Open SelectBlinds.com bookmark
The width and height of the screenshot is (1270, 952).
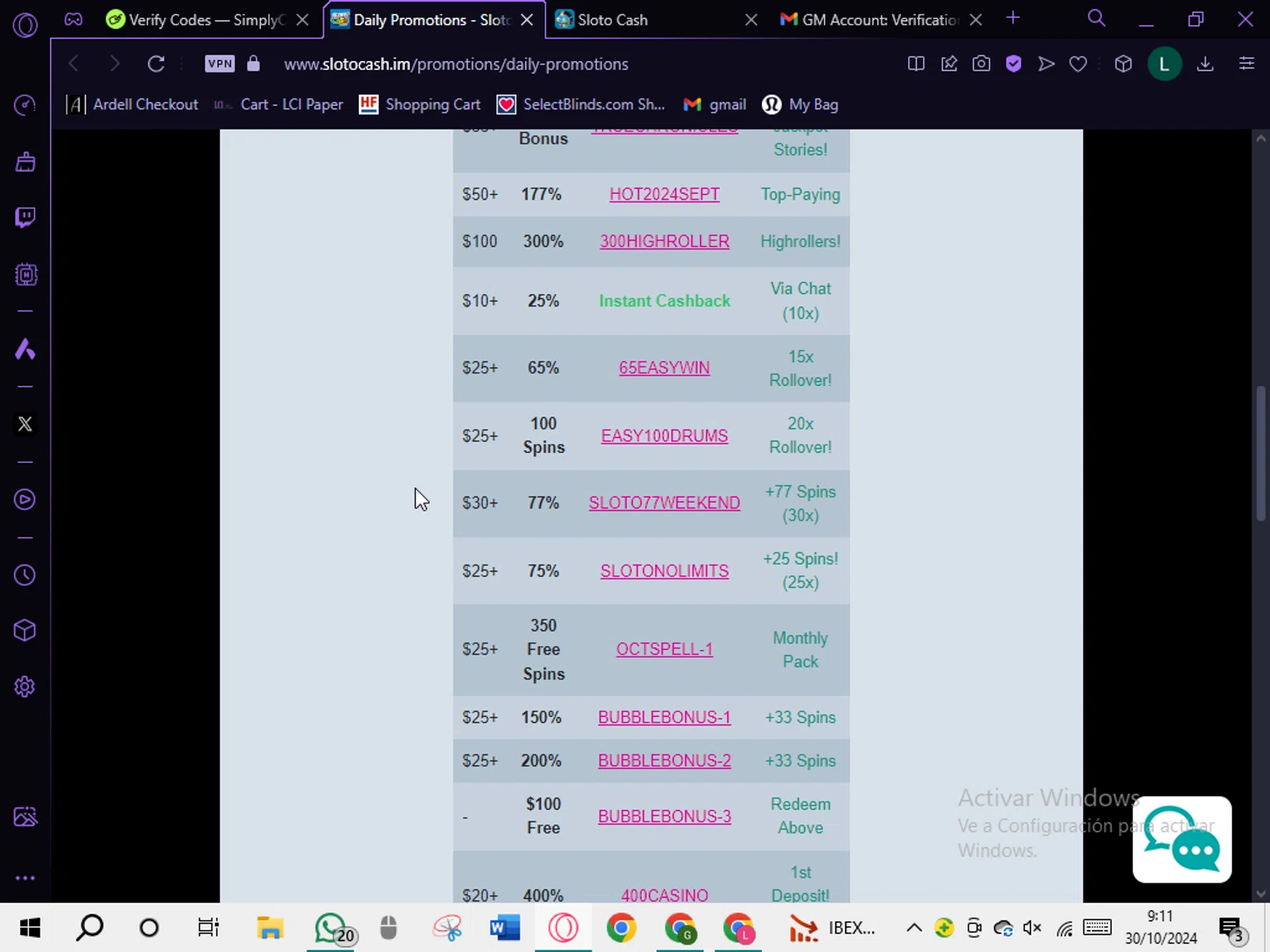581,104
